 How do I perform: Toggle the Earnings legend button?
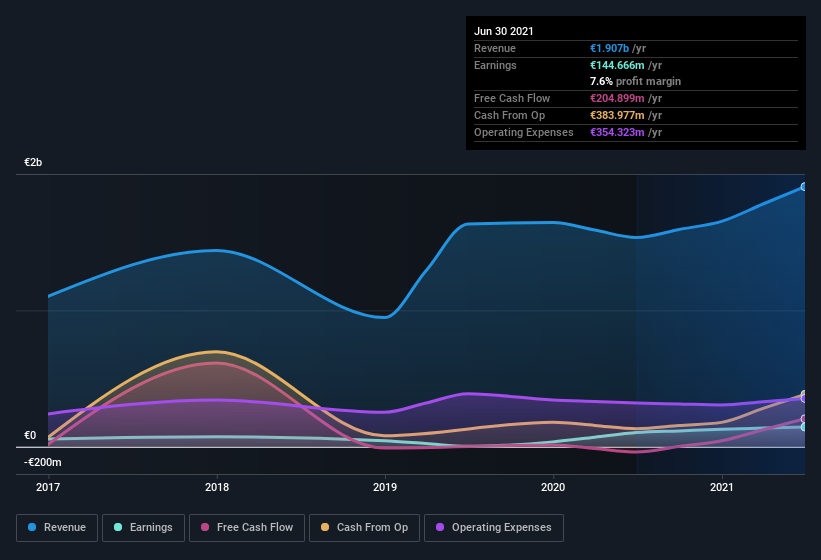(143, 528)
